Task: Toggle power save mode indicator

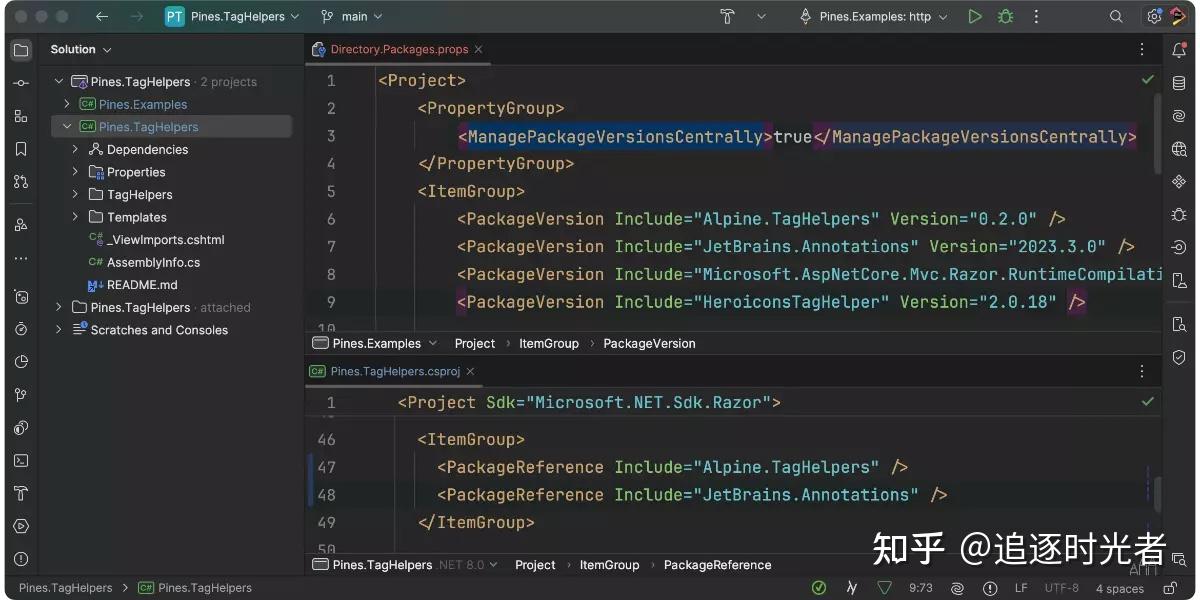Action: click(851, 588)
